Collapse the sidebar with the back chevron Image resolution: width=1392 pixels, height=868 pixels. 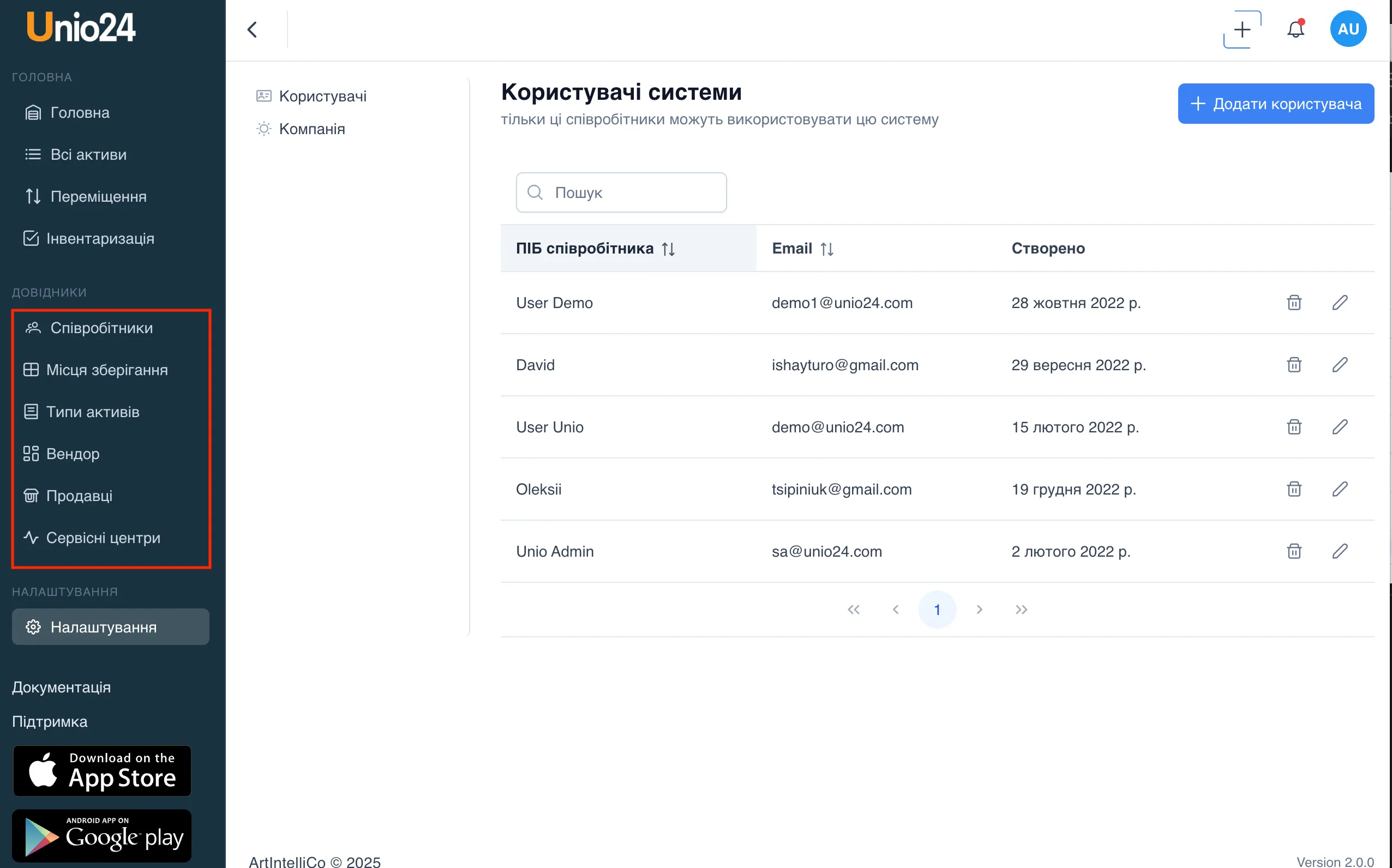coord(252,29)
